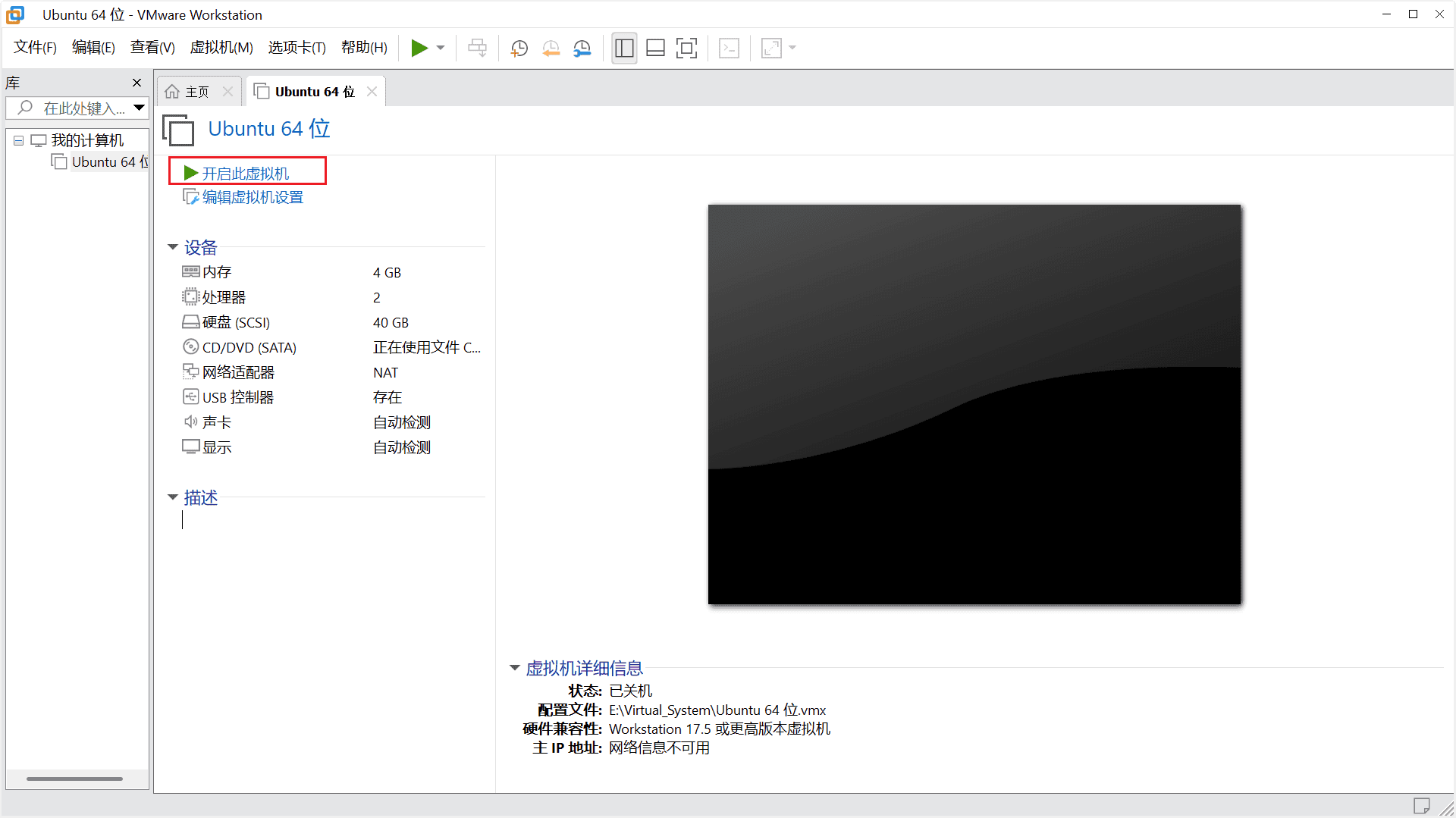1456x818 pixels.
Task: Close the 库 library panel
Action: click(x=136, y=83)
